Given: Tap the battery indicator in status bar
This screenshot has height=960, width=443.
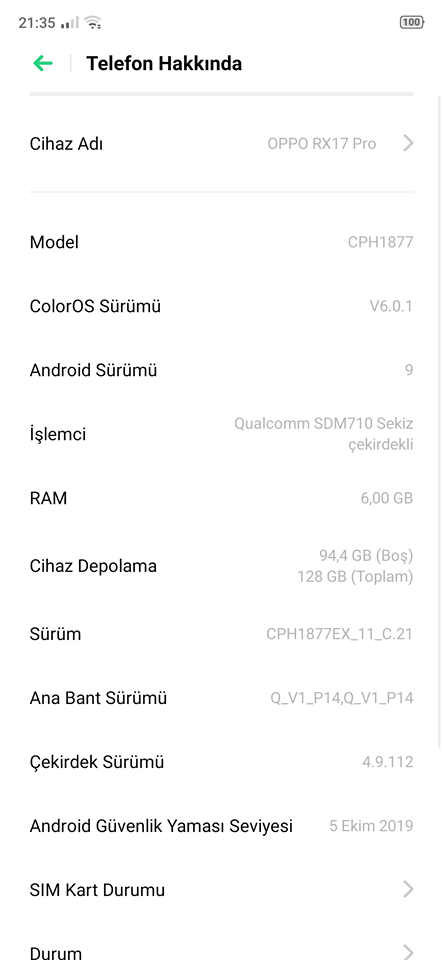Looking at the screenshot, I should click(412, 23).
